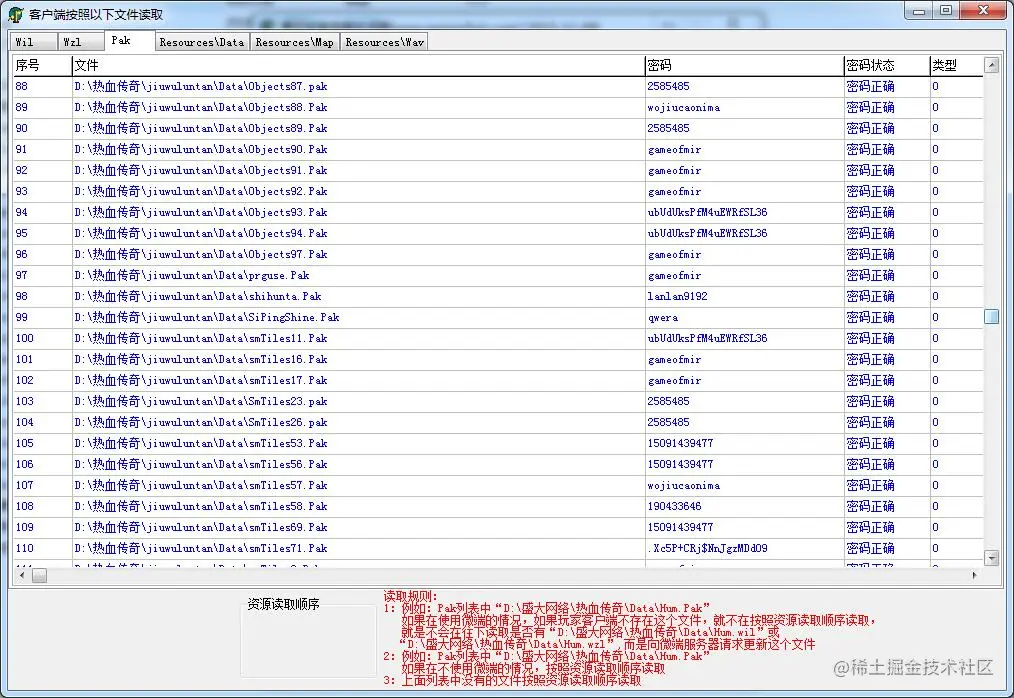Select the smTiles71.Pak file path
Screen dimensions: 1014x698
200,549
